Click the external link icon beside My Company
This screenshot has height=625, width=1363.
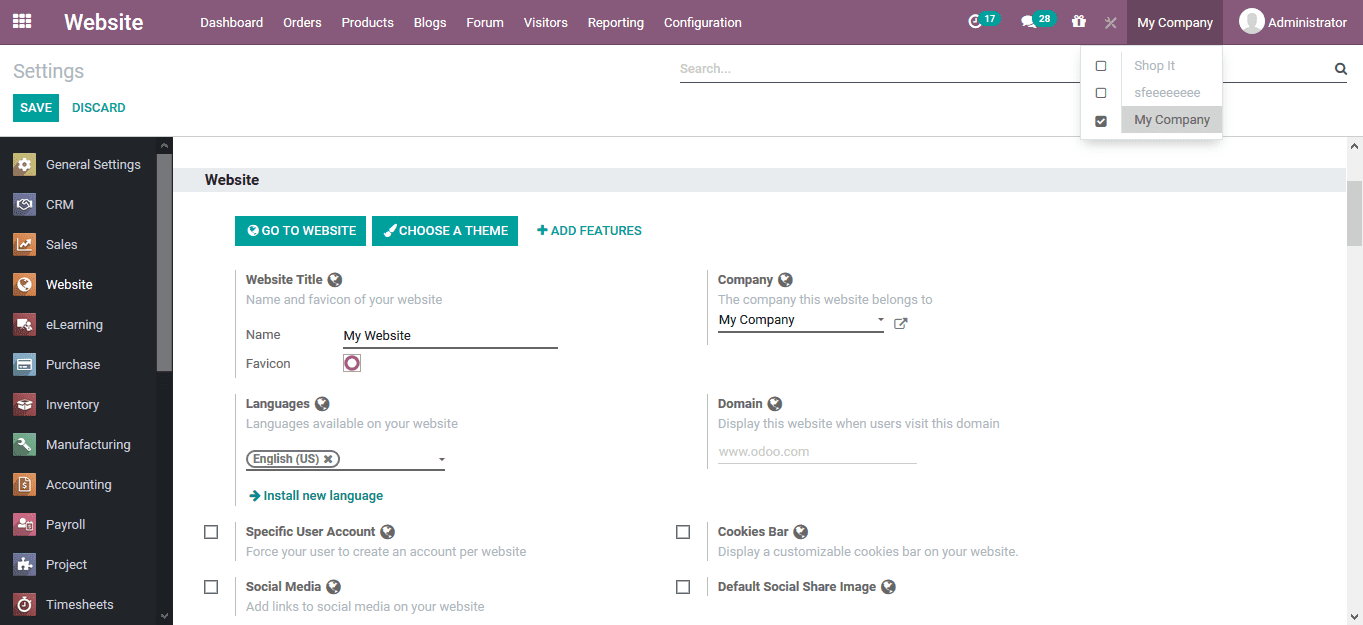pyautogui.click(x=899, y=323)
